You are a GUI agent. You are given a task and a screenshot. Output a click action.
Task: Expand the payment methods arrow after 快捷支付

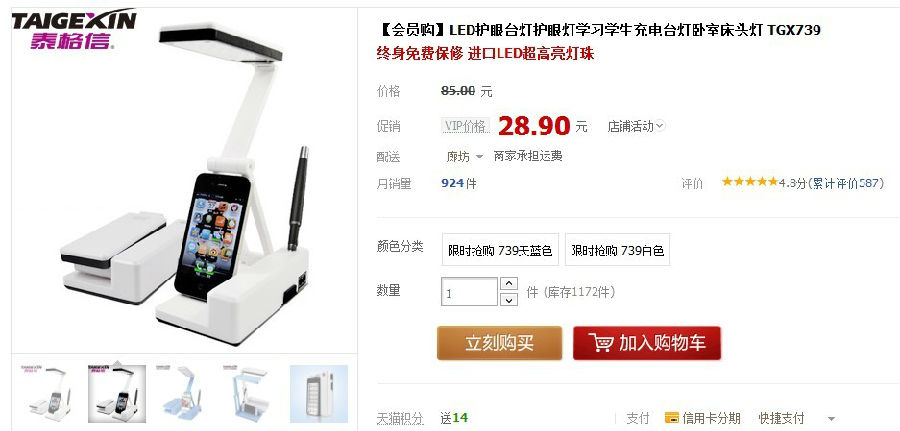tap(831, 419)
